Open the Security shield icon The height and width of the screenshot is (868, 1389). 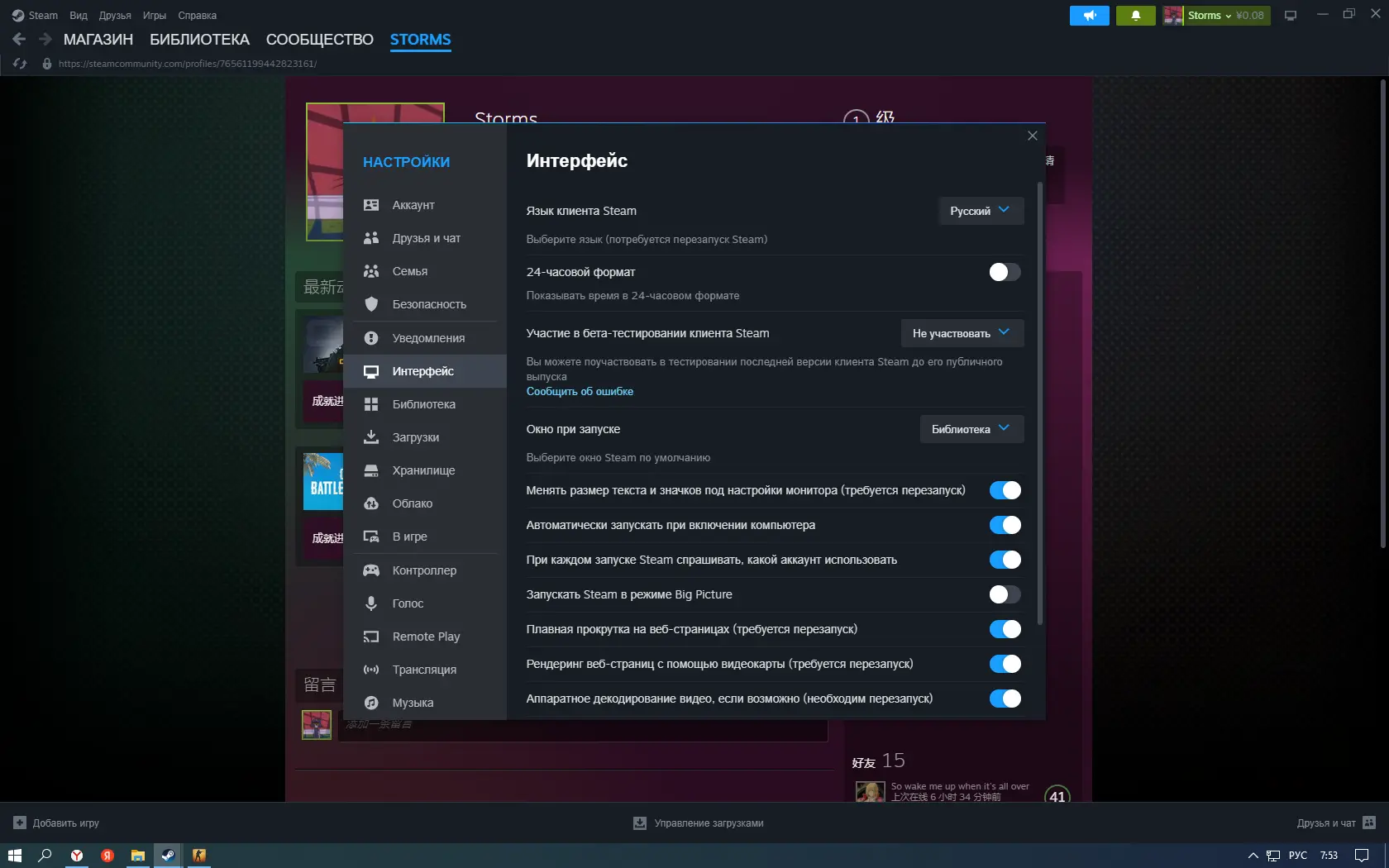point(371,304)
